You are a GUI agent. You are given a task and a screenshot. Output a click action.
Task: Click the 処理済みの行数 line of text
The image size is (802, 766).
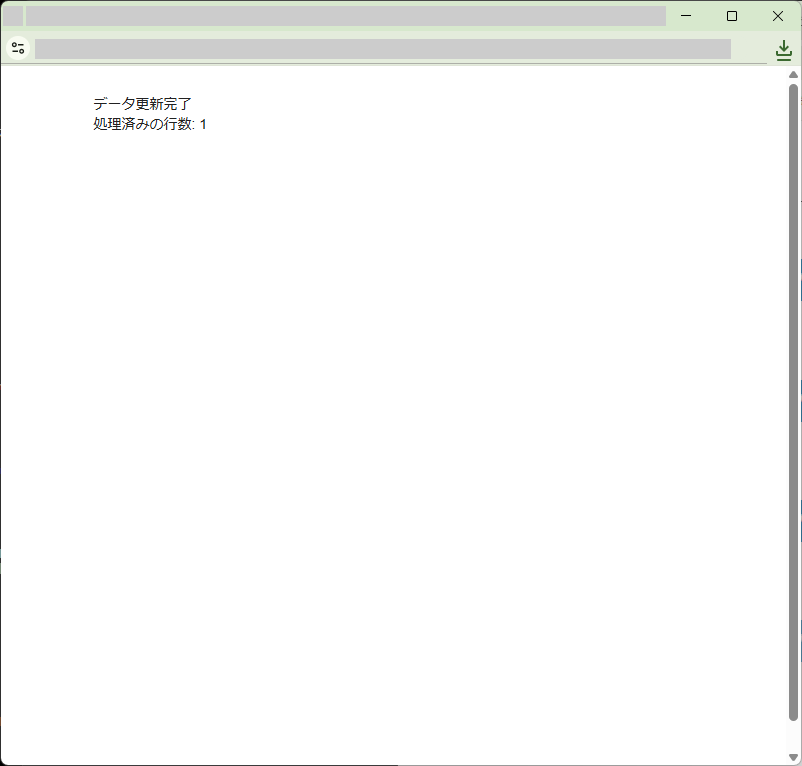[x=149, y=124]
